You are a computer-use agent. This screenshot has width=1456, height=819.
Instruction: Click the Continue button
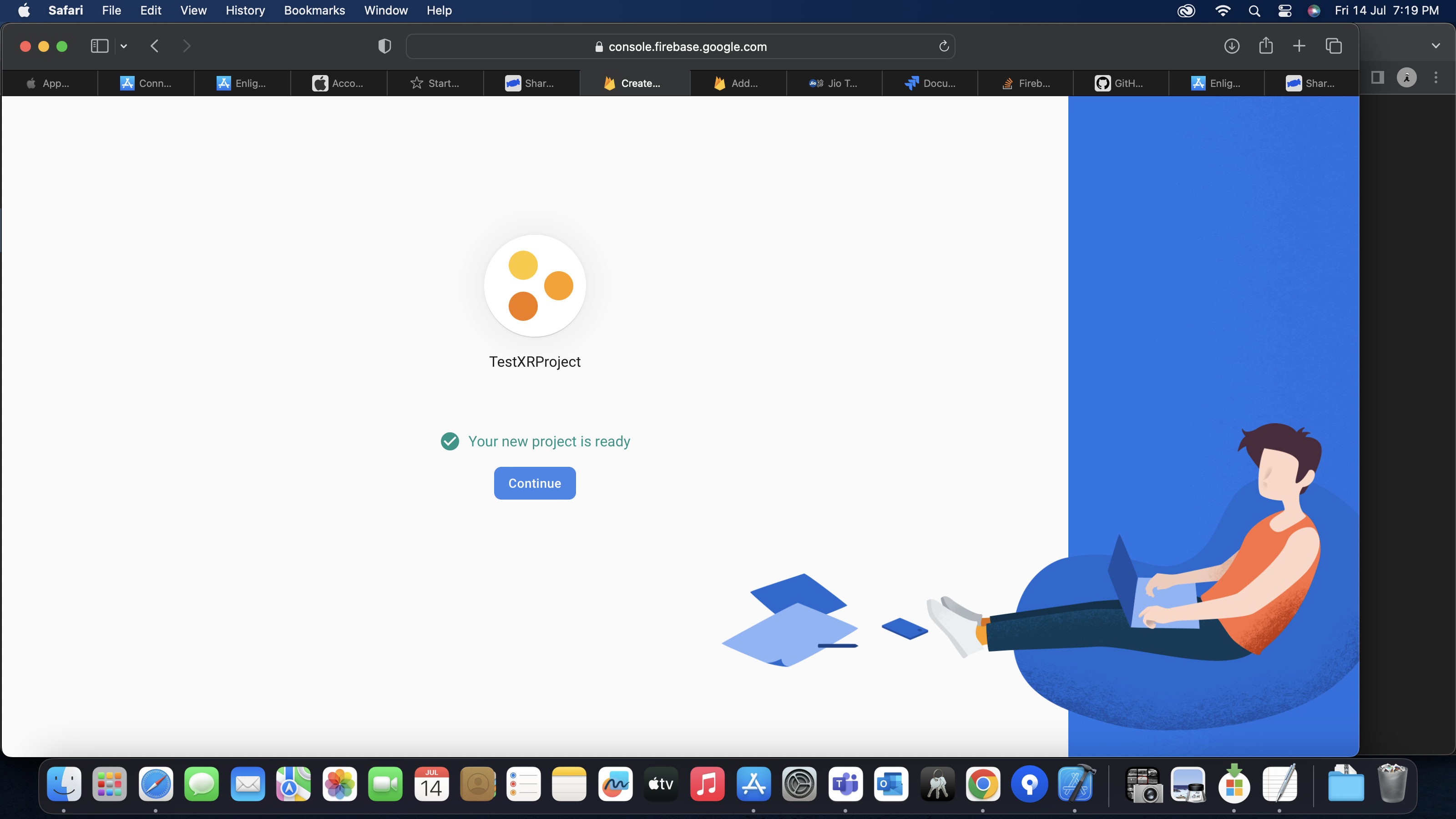(x=534, y=483)
